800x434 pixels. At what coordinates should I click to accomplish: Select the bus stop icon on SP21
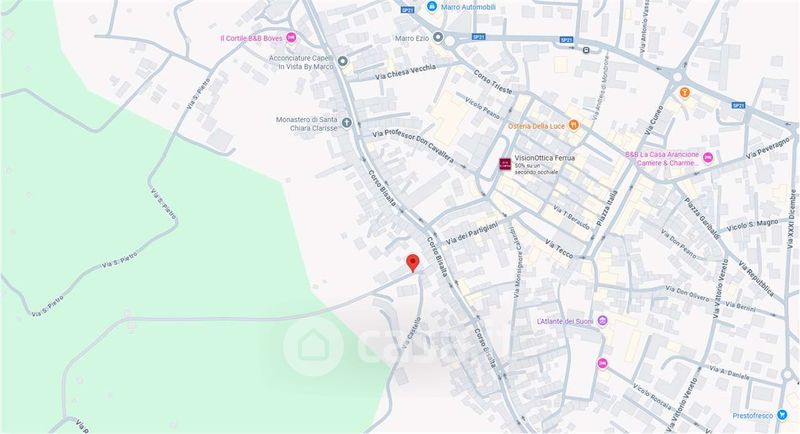pos(586,49)
